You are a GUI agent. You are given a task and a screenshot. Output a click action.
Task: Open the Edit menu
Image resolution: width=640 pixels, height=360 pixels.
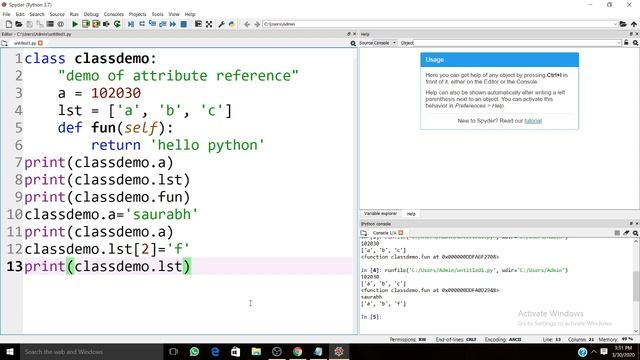[20, 14]
